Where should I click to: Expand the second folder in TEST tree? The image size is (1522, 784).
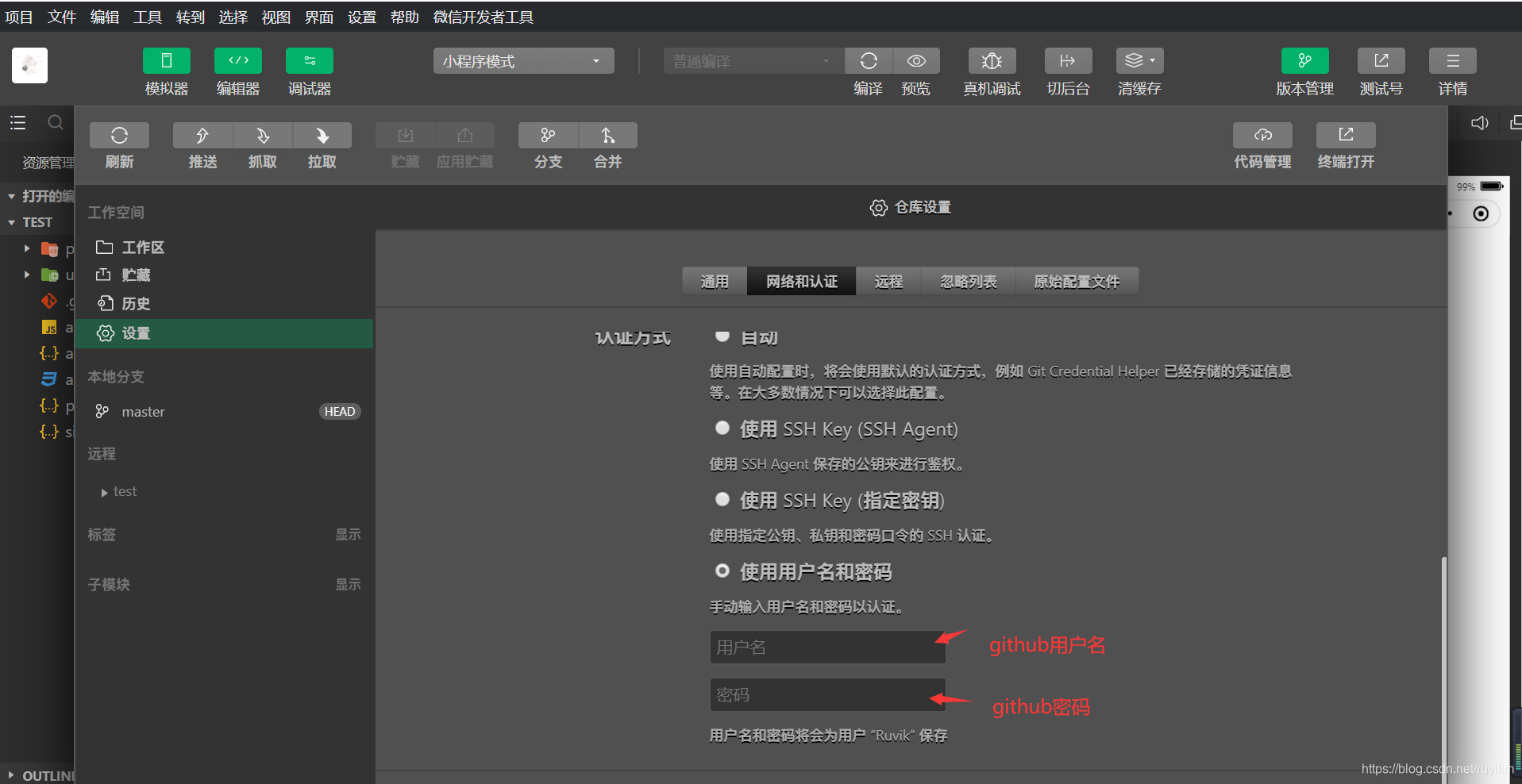coord(27,275)
